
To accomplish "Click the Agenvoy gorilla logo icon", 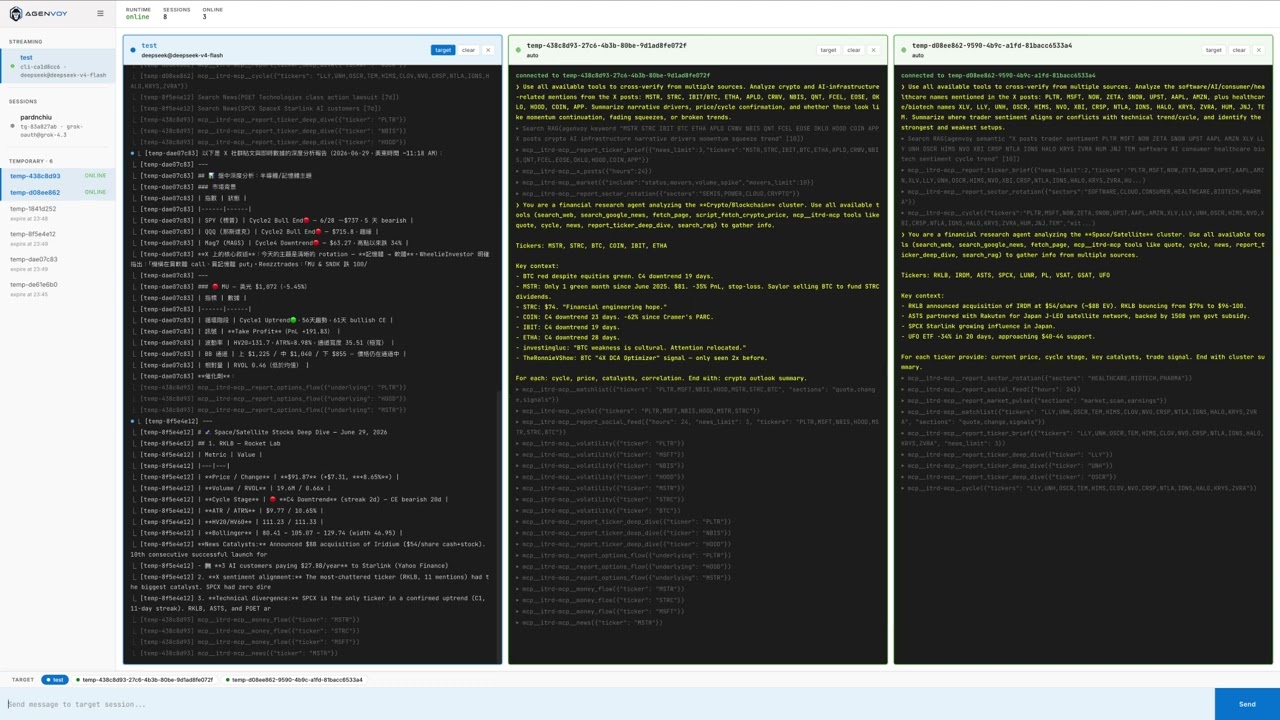I will (16, 14).
